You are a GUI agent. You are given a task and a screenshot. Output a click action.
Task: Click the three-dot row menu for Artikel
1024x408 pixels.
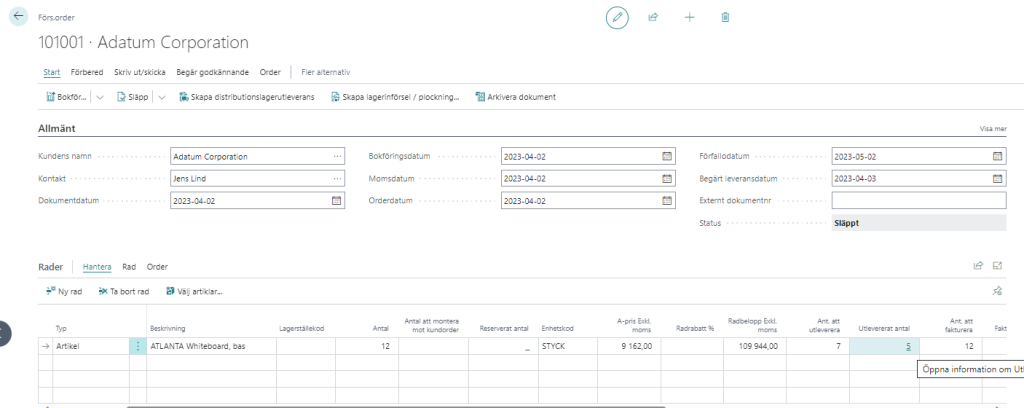pyautogui.click(x=138, y=346)
